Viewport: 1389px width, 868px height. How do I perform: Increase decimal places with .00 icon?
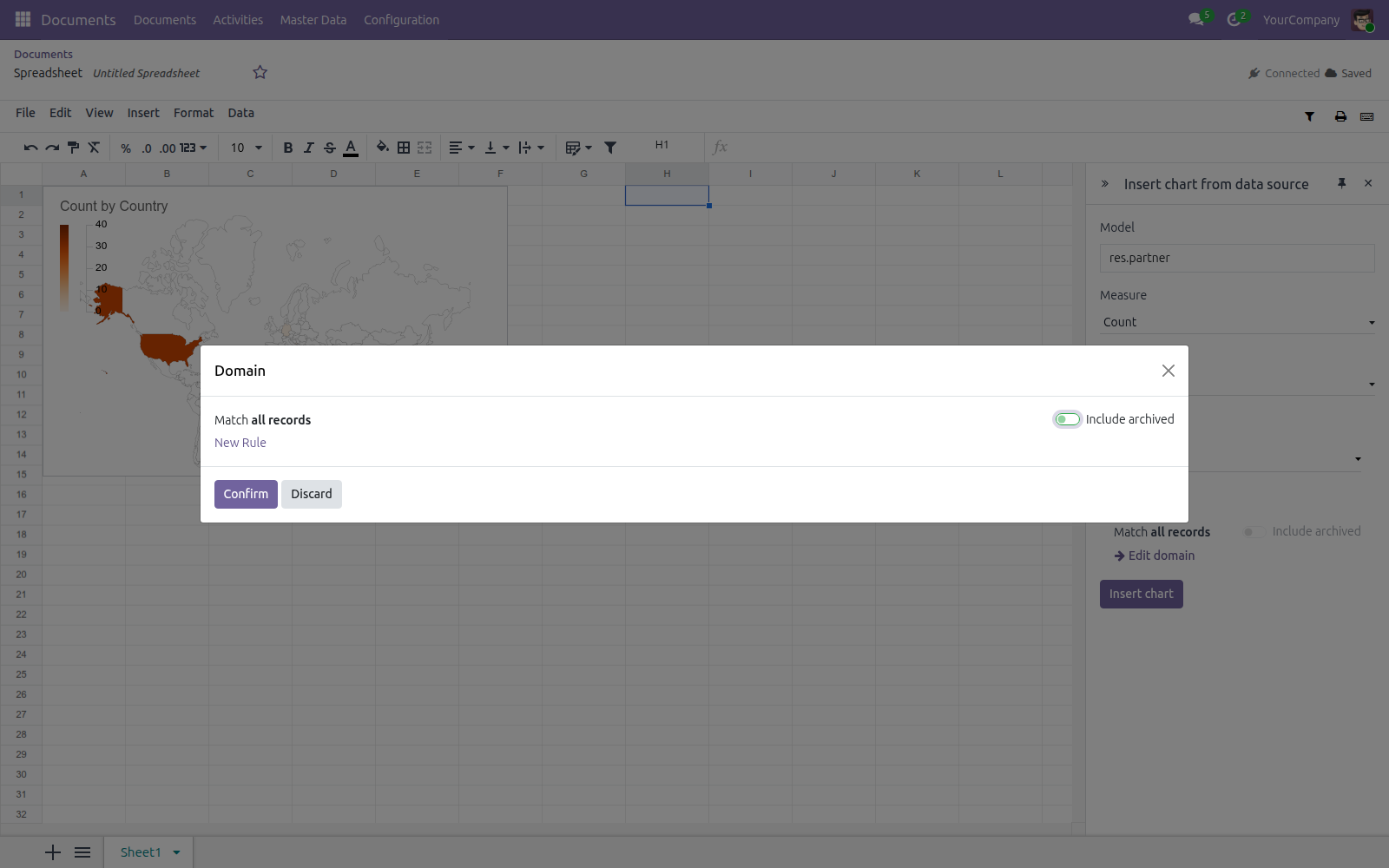point(168,148)
